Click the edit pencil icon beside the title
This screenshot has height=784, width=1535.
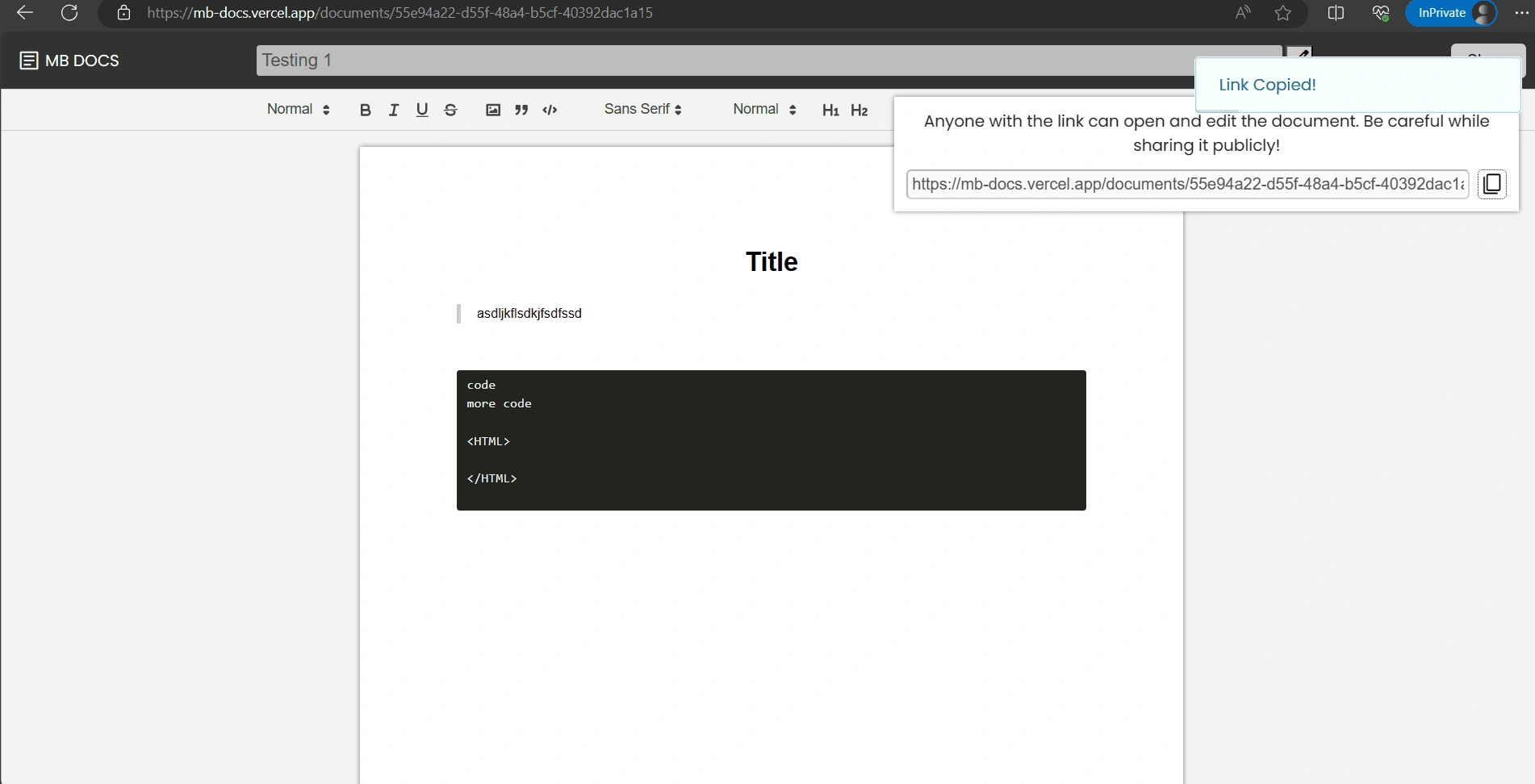[1300, 52]
